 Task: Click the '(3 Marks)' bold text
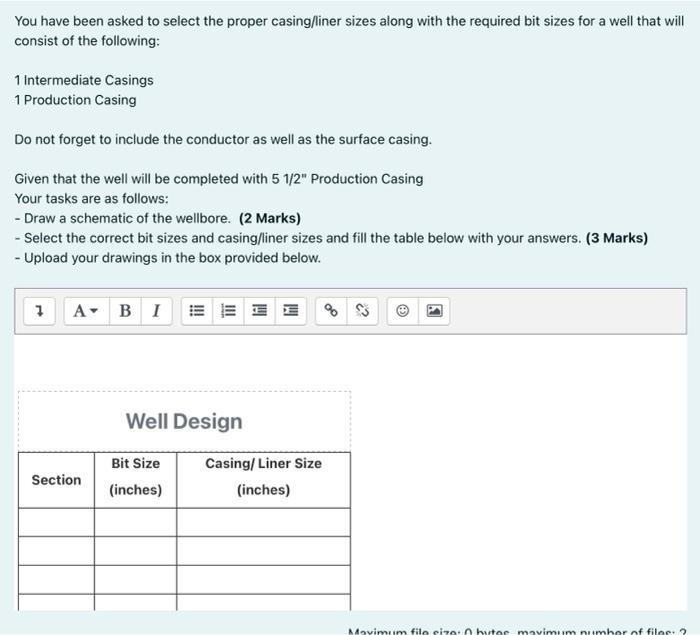click(617, 238)
